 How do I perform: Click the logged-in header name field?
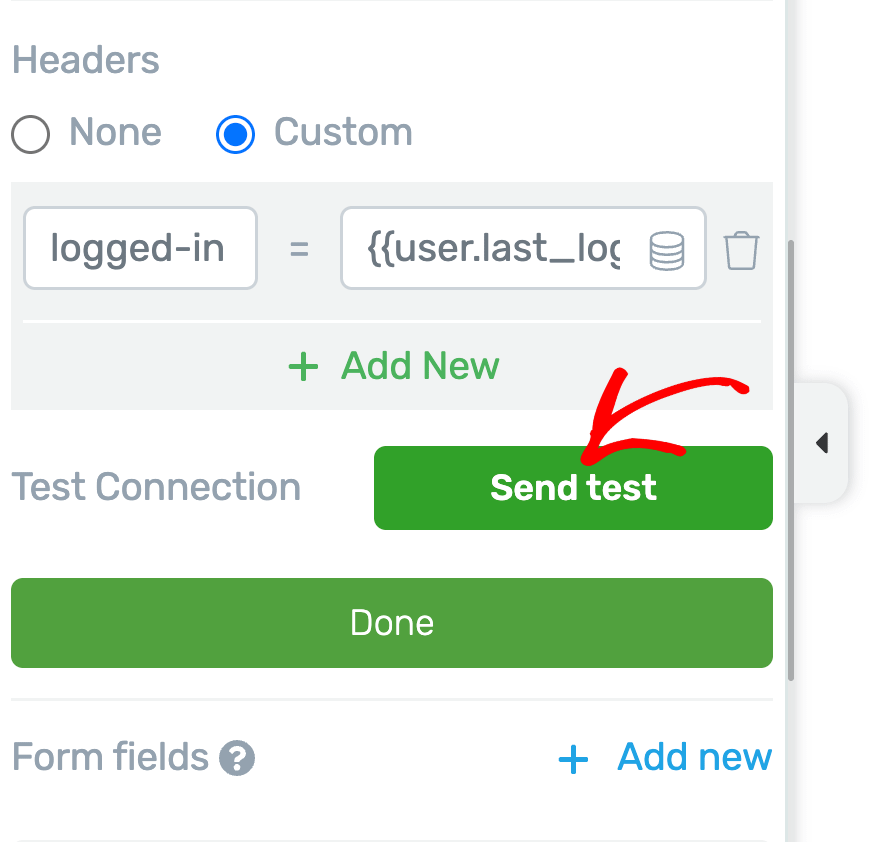tap(140, 248)
